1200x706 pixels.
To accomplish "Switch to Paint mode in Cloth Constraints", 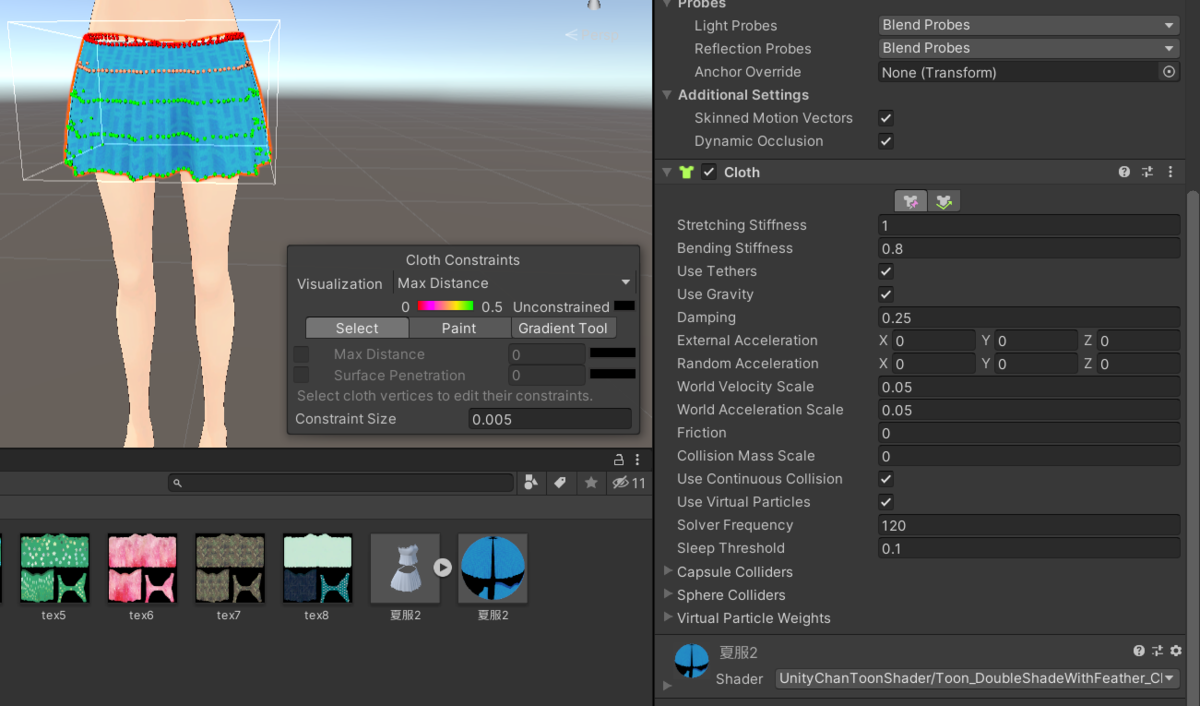I will (x=459, y=328).
